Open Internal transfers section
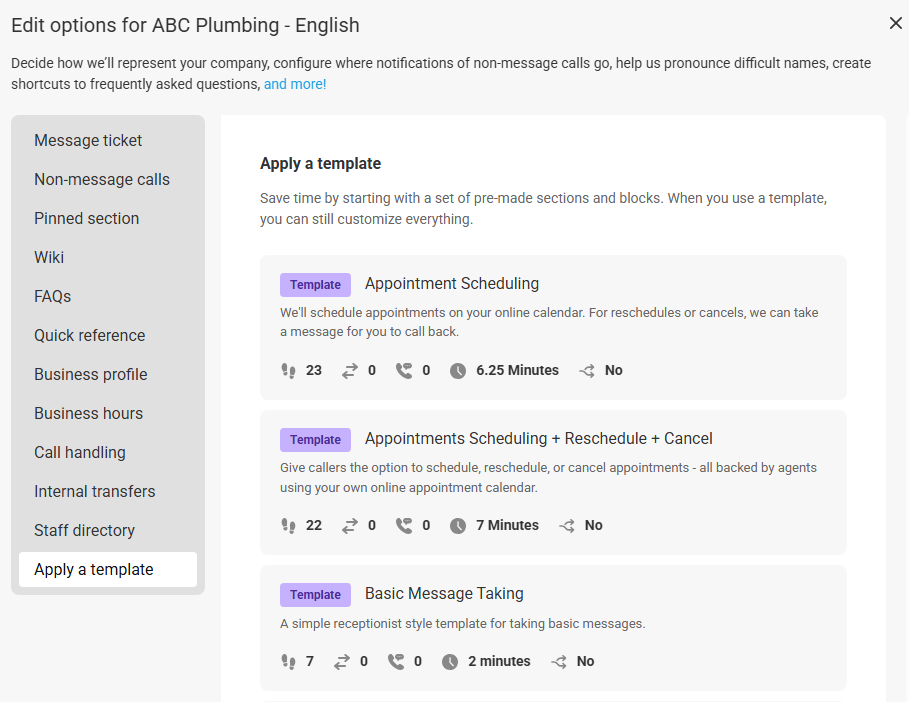The width and height of the screenshot is (909, 702). pyautogui.click(x=108, y=491)
